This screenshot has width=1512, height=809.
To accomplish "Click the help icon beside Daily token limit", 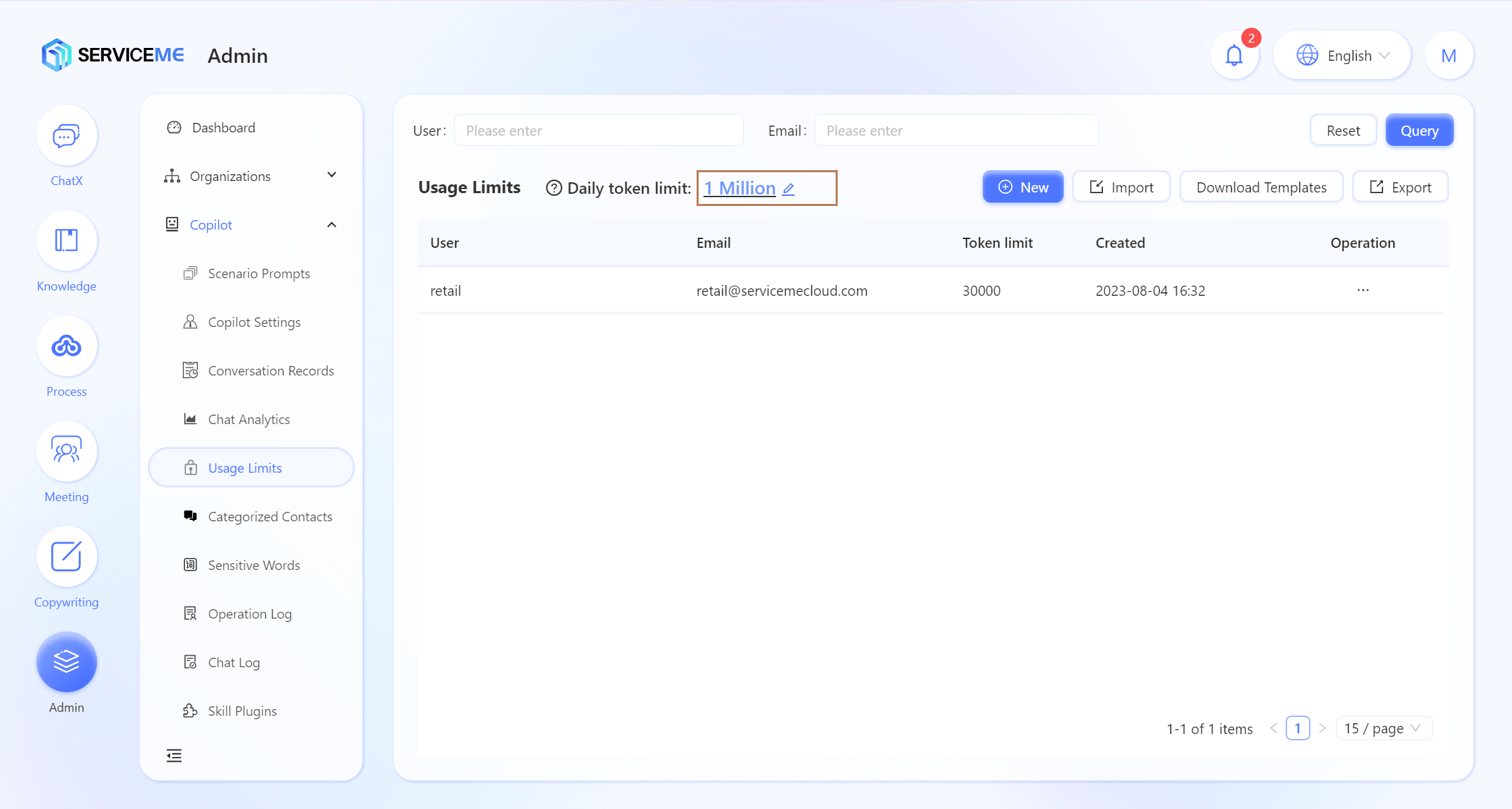I will pyautogui.click(x=553, y=188).
